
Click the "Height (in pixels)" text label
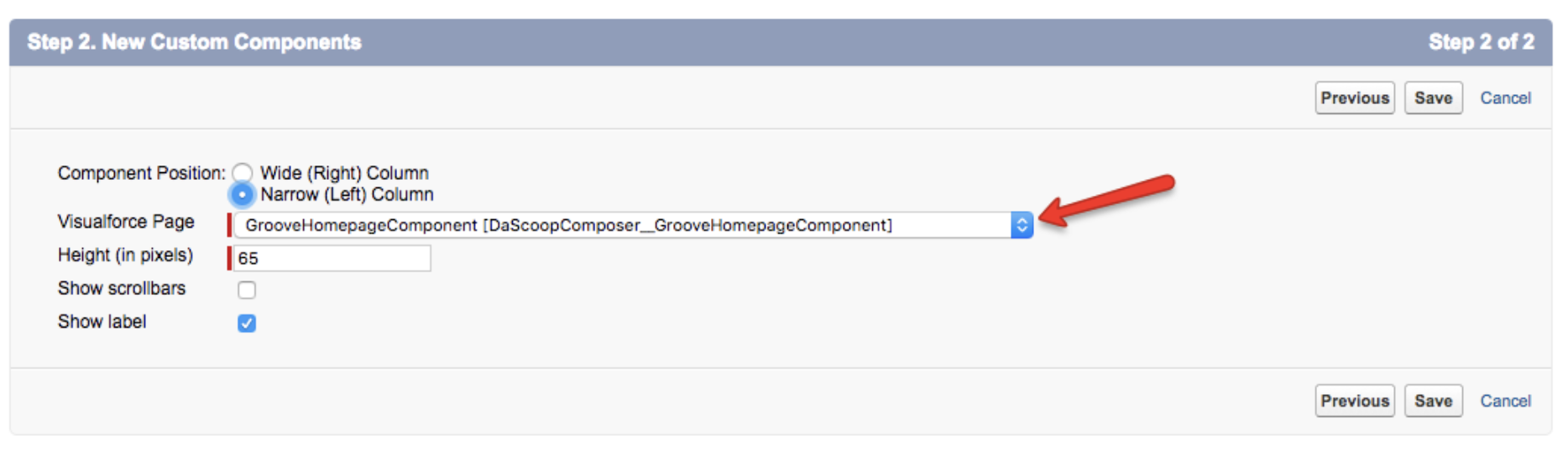125,255
